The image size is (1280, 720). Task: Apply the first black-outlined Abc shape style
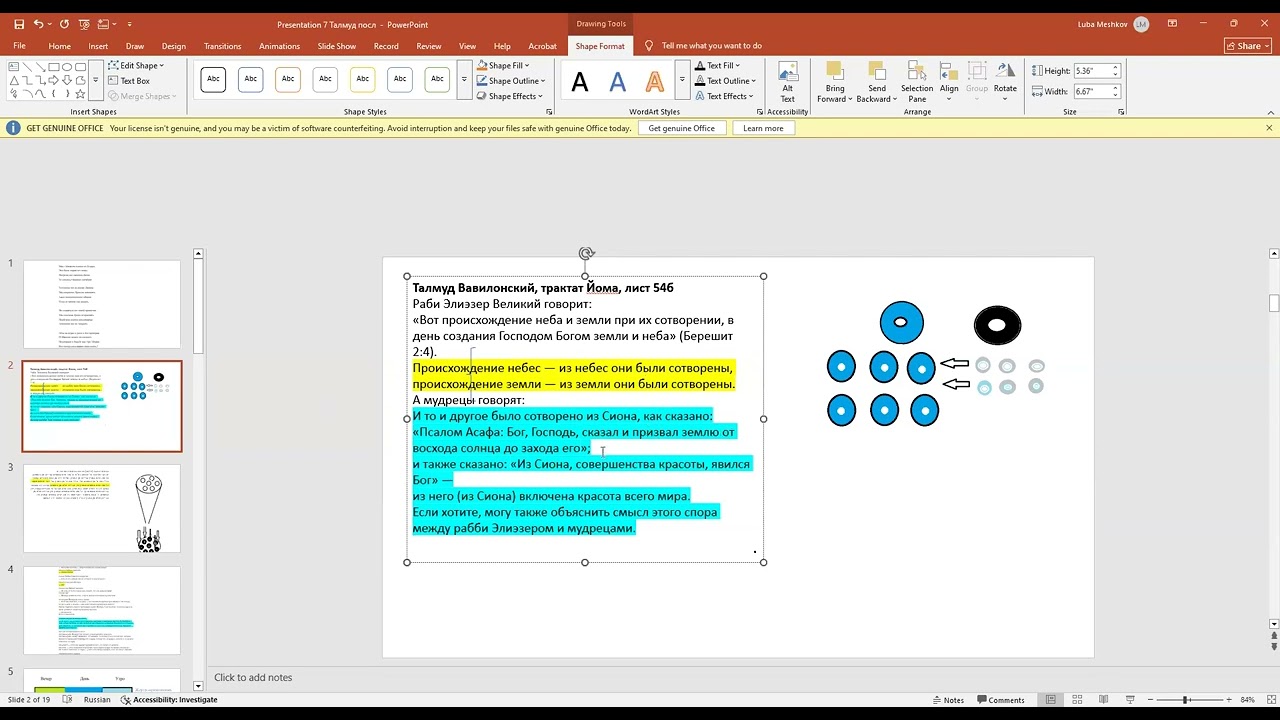click(x=213, y=79)
